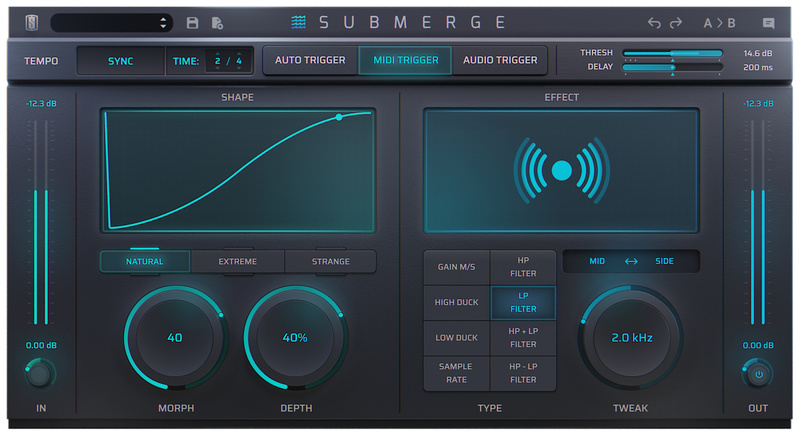Toggle the tempo SYNC button
800x436 pixels.
pos(120,61)
